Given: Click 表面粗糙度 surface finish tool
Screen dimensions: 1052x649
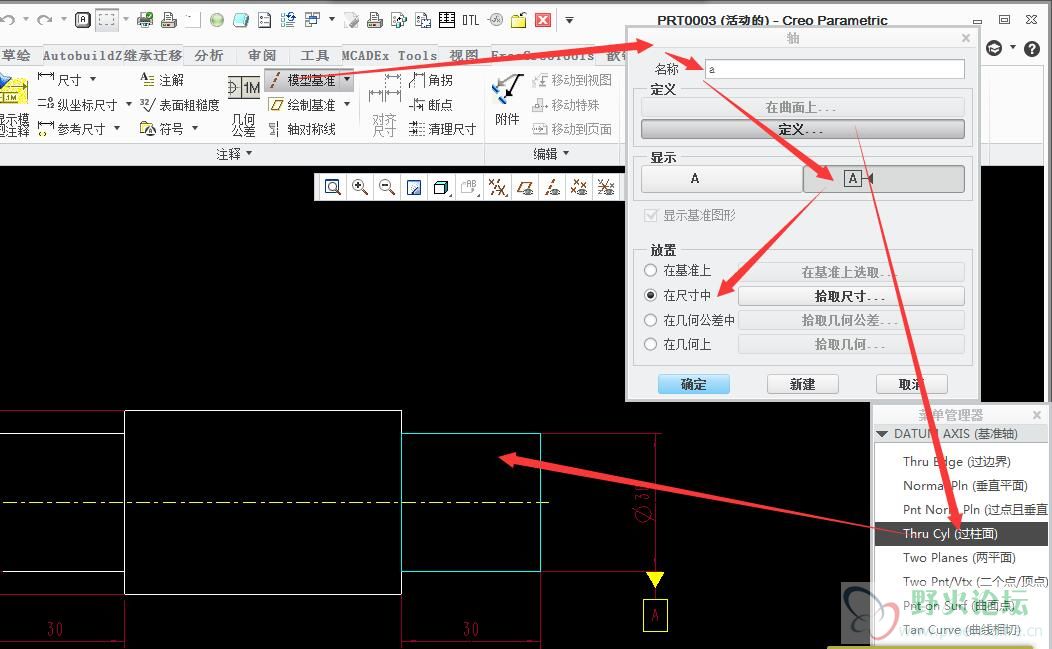Looking at the screenshot, I should click(x=180, y=105).
